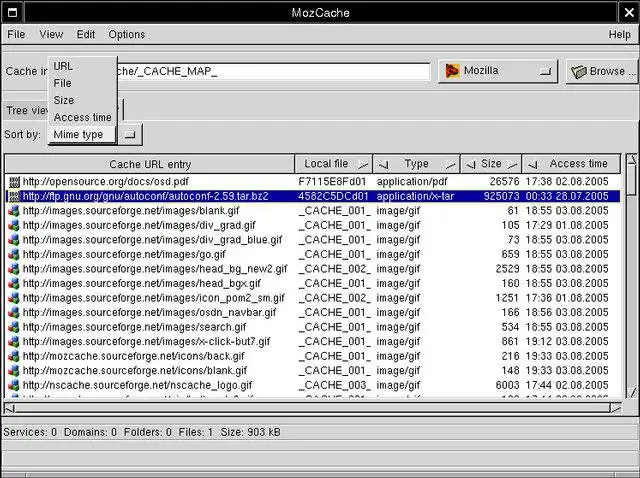Viewport: 640px width, 478px height.
Task: Select the nscache_logo.gif URL entry
Action: click(x=138, y=385)
